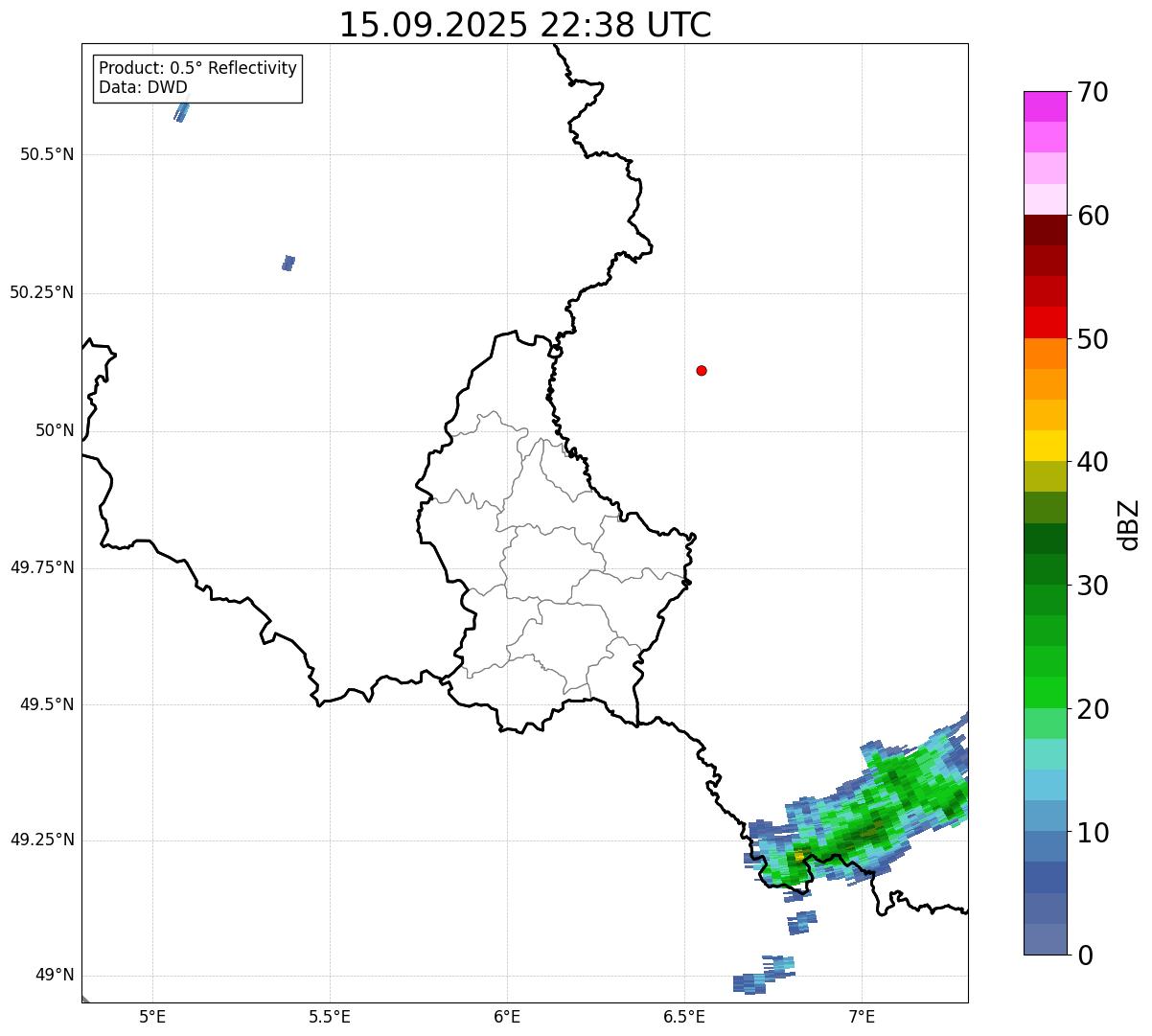Screen dimensions: 1152x1036
Task: Click the bright green colorbar segment above 20 dBZ
Action: 1045,693
